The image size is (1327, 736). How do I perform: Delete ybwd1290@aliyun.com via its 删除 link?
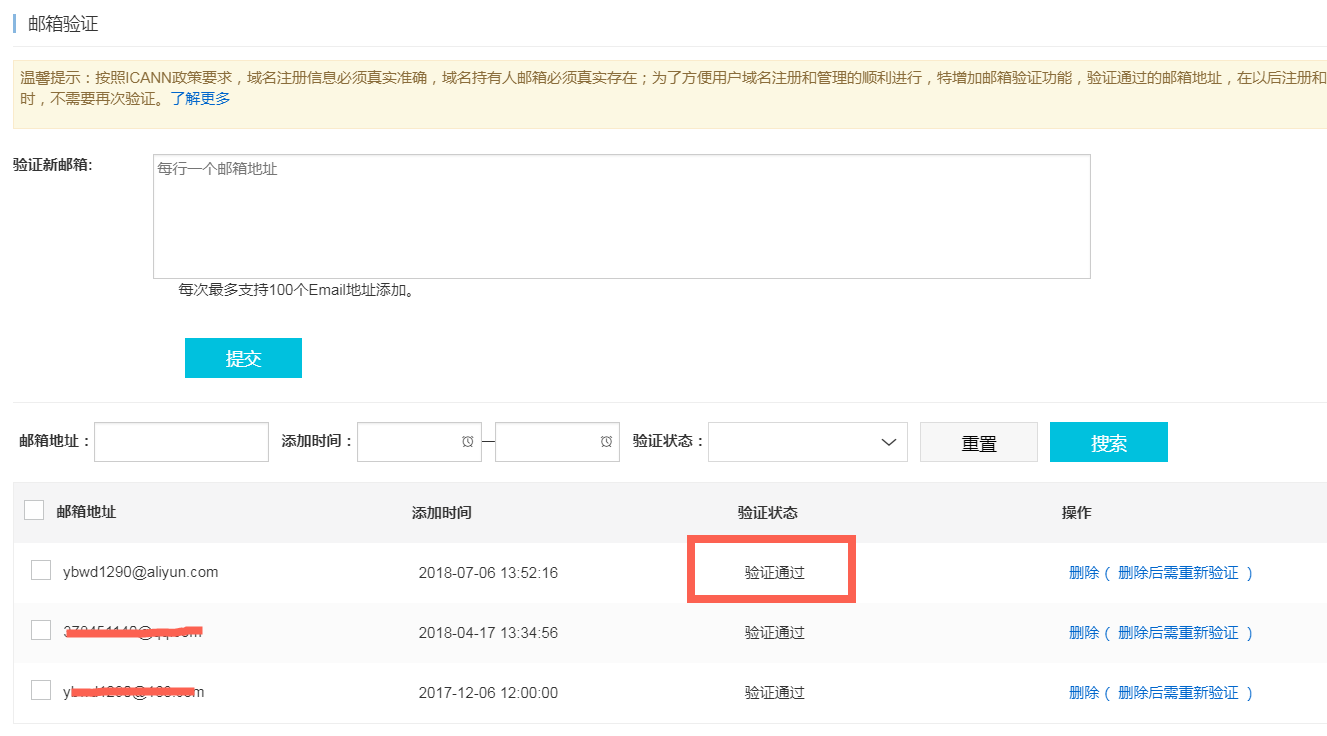1083,572
